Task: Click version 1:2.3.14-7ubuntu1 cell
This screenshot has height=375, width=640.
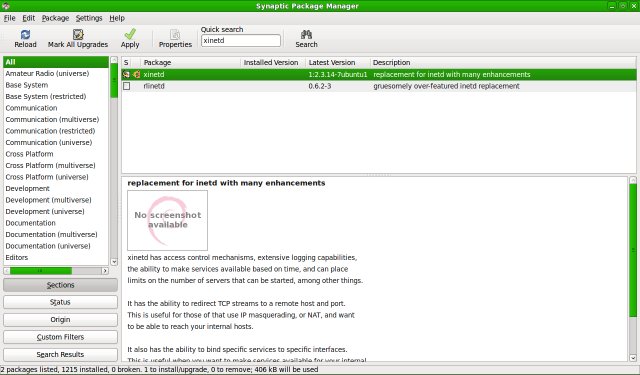Action: [x=338, y=74]
